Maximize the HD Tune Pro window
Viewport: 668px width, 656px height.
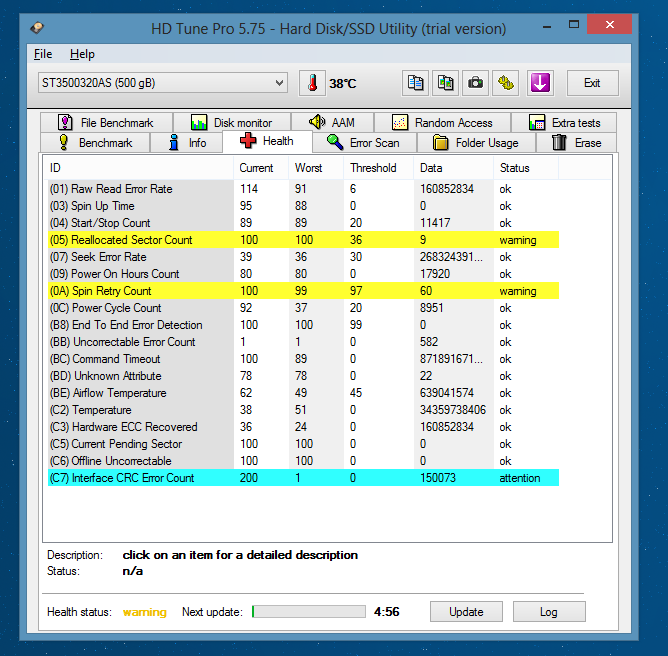point(574,25)
